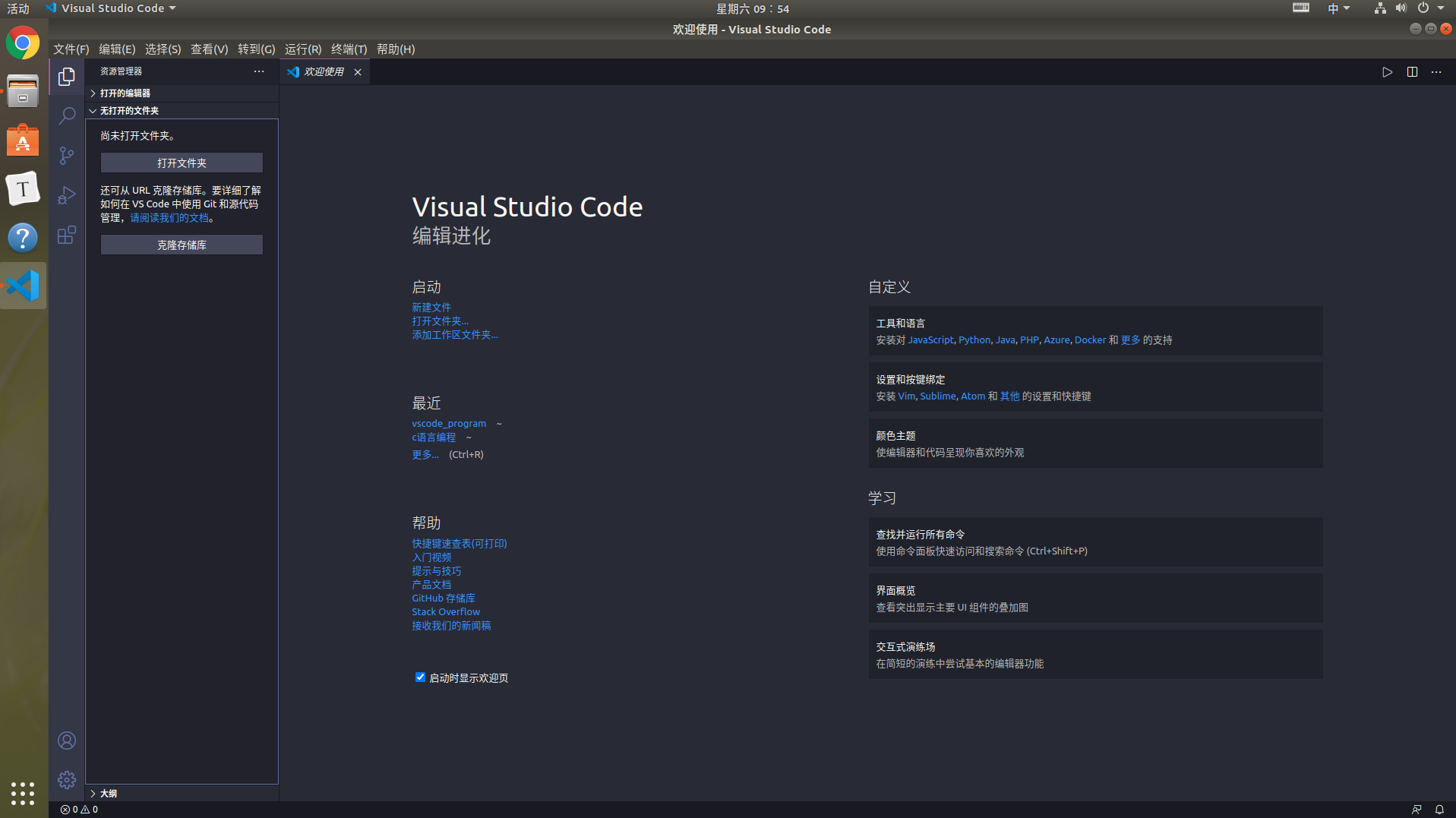Image resolution: width=1456 pixels, height=818 pixels.
Task: Open the 查找并运行所有命令 card
Action: tap(1095, 542)
